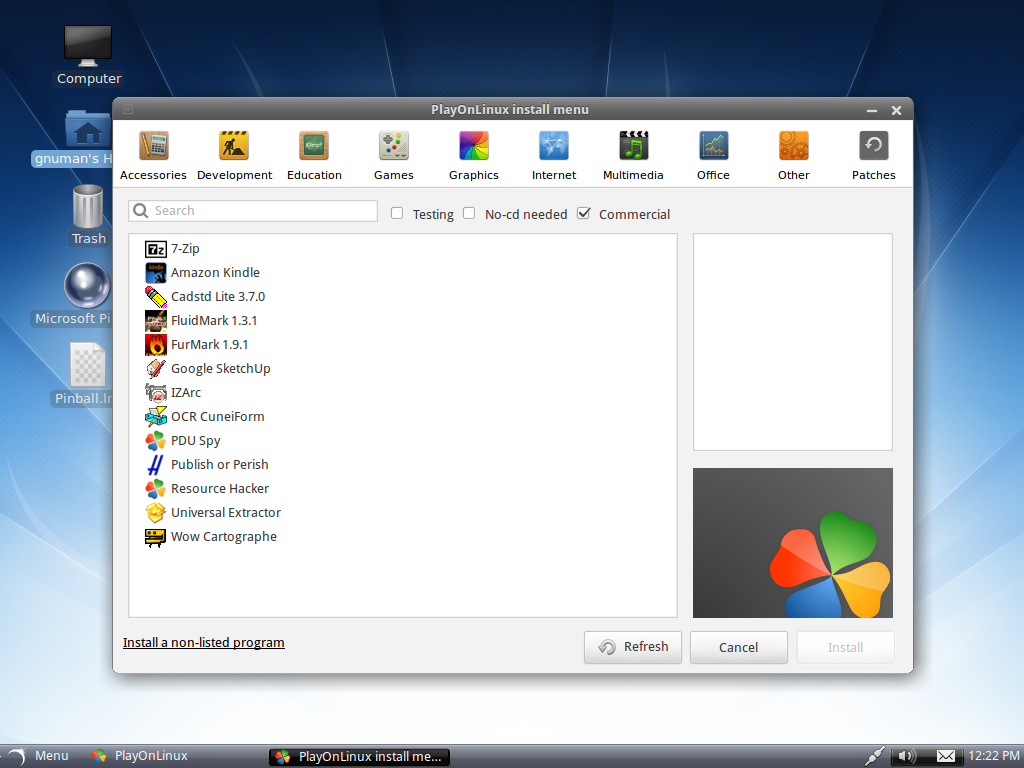Viewport: 1024px width, 768px height.
Task: Uncheck the Commercial checkbox
Action: (x=584, y=214)
